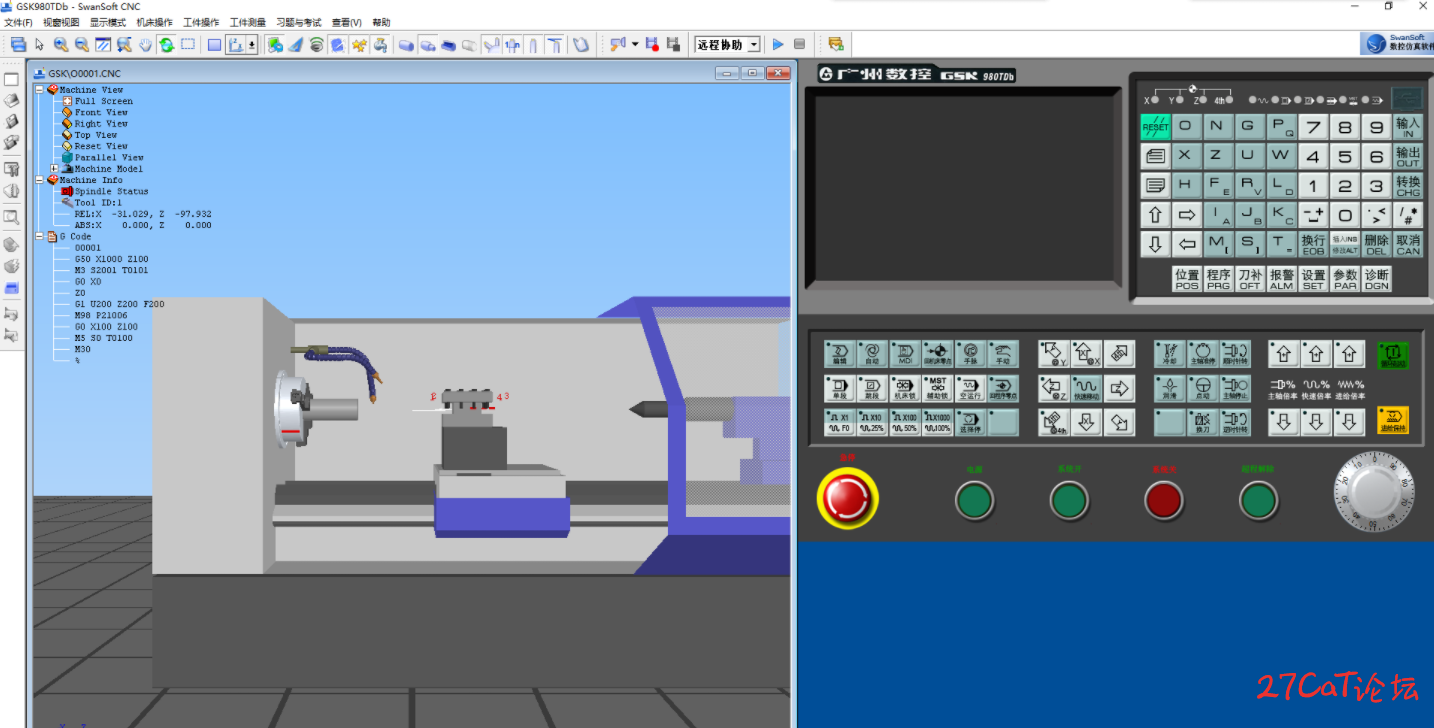Open the 显示模式 menu
1434x728 pixels.
tap(108, 22)
